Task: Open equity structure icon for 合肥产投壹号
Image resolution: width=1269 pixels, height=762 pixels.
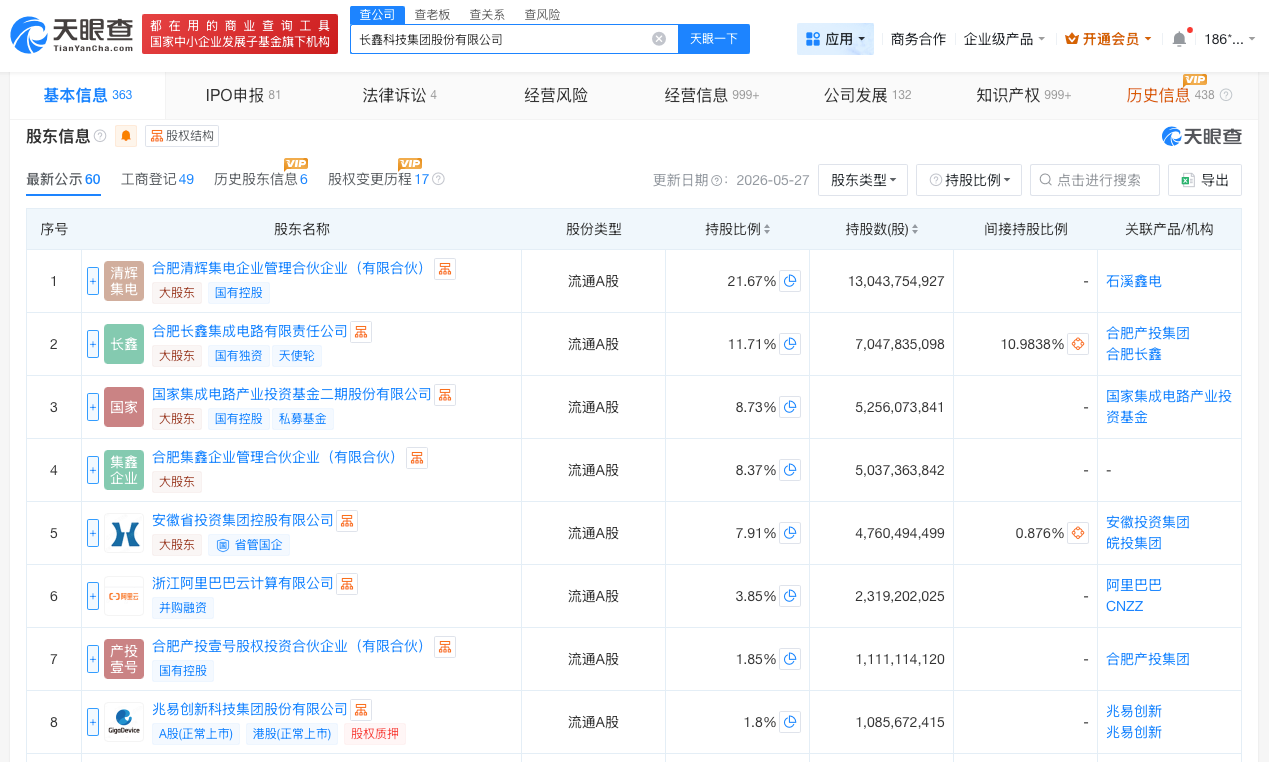Action: point(445,646)
